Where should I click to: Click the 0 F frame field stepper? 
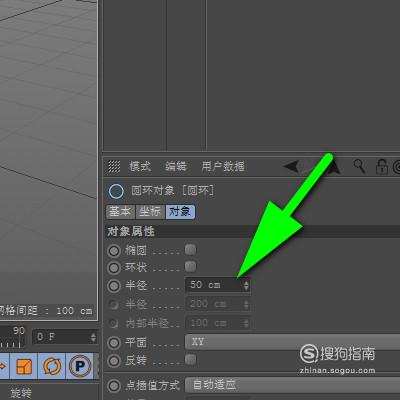click(x=93, y=337)
